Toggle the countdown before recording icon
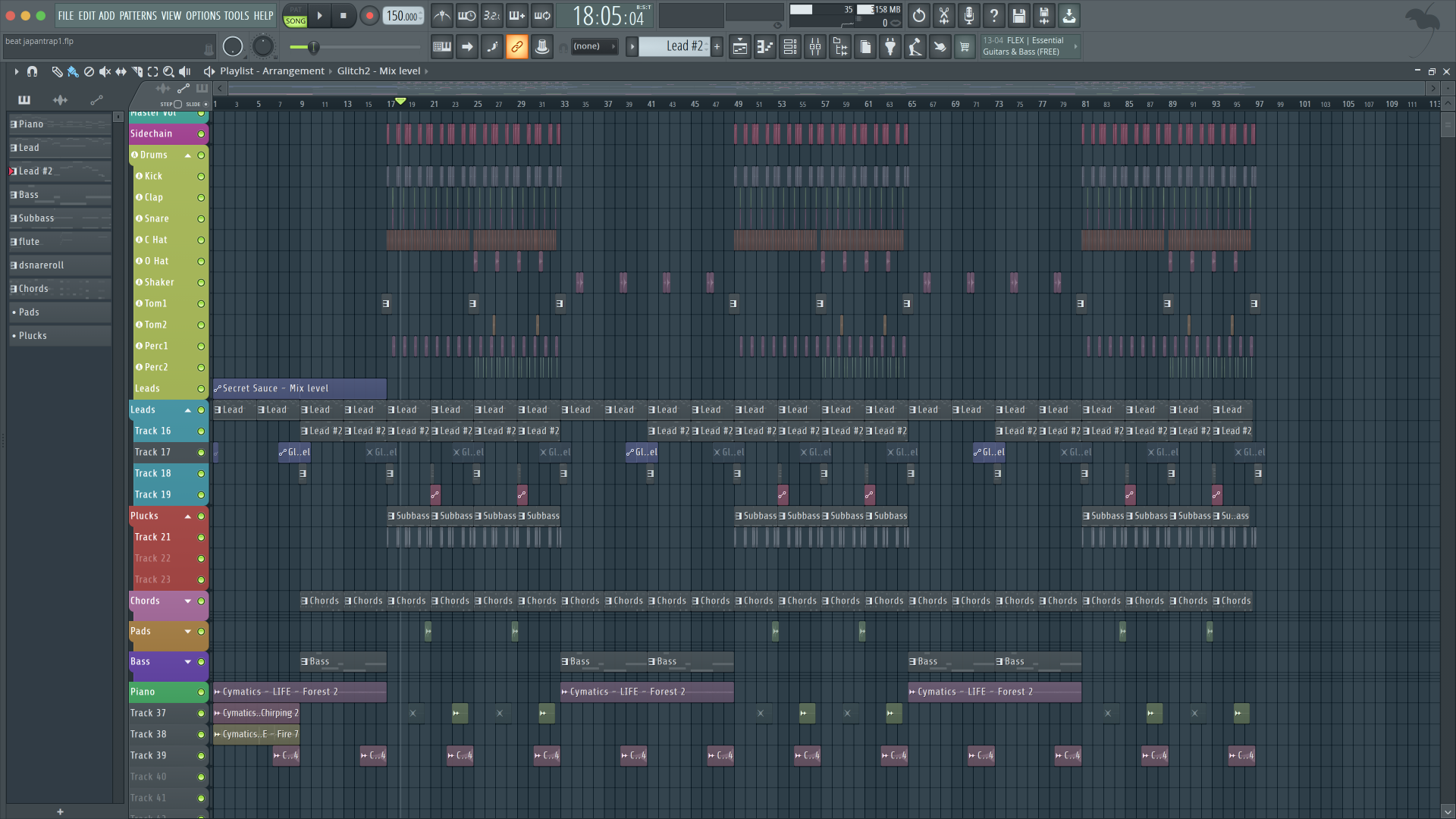 tap(492, 15)
